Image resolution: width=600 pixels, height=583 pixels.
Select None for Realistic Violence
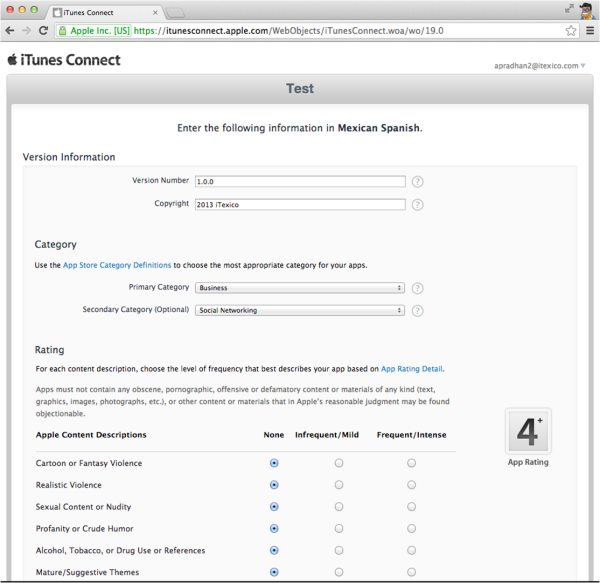tap(274, 485)
